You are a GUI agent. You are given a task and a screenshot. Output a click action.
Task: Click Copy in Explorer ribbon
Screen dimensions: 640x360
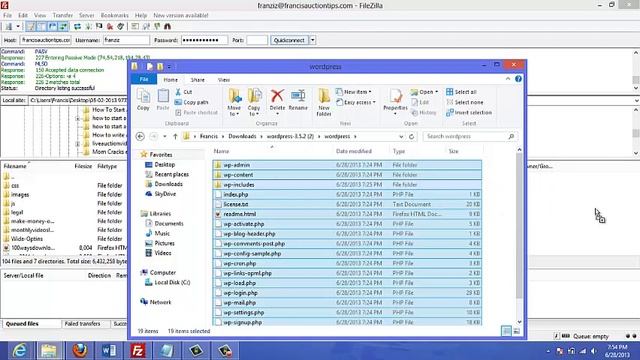coord(143,100)
